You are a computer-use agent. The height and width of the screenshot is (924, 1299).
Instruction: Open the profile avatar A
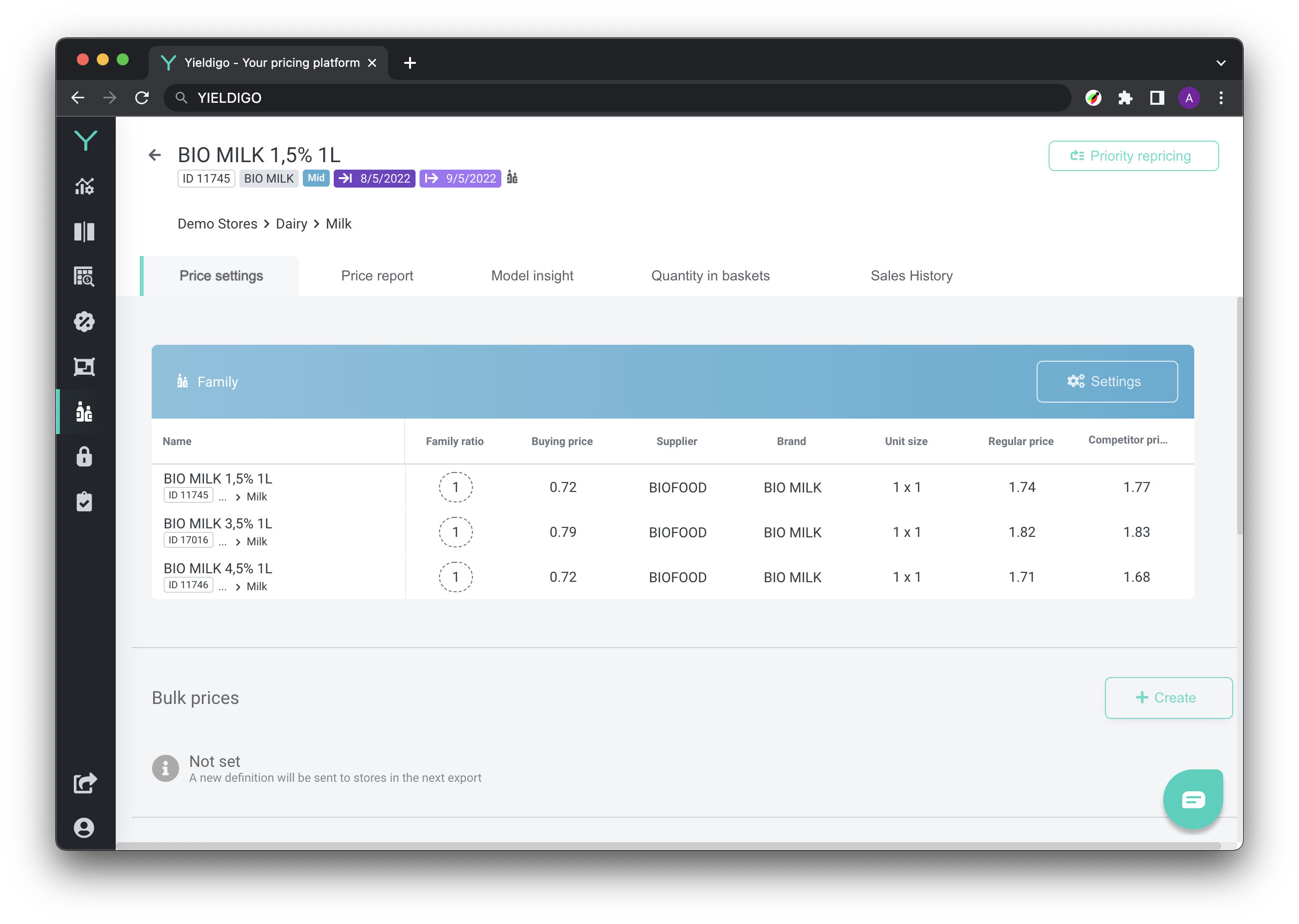(x=1189, y=98)
